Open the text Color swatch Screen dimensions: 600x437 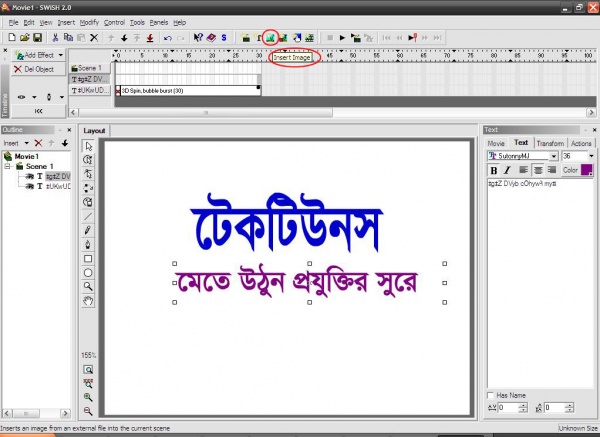(587, 170)
